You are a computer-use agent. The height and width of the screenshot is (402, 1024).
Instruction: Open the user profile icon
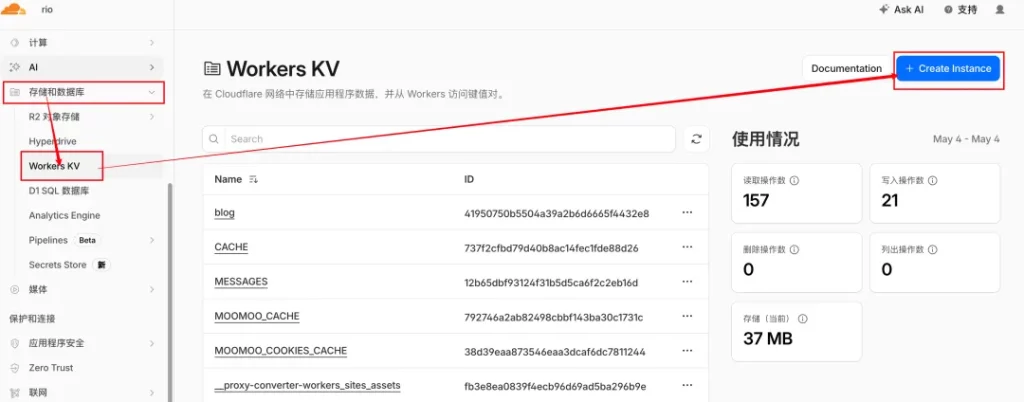point(1000,10)
